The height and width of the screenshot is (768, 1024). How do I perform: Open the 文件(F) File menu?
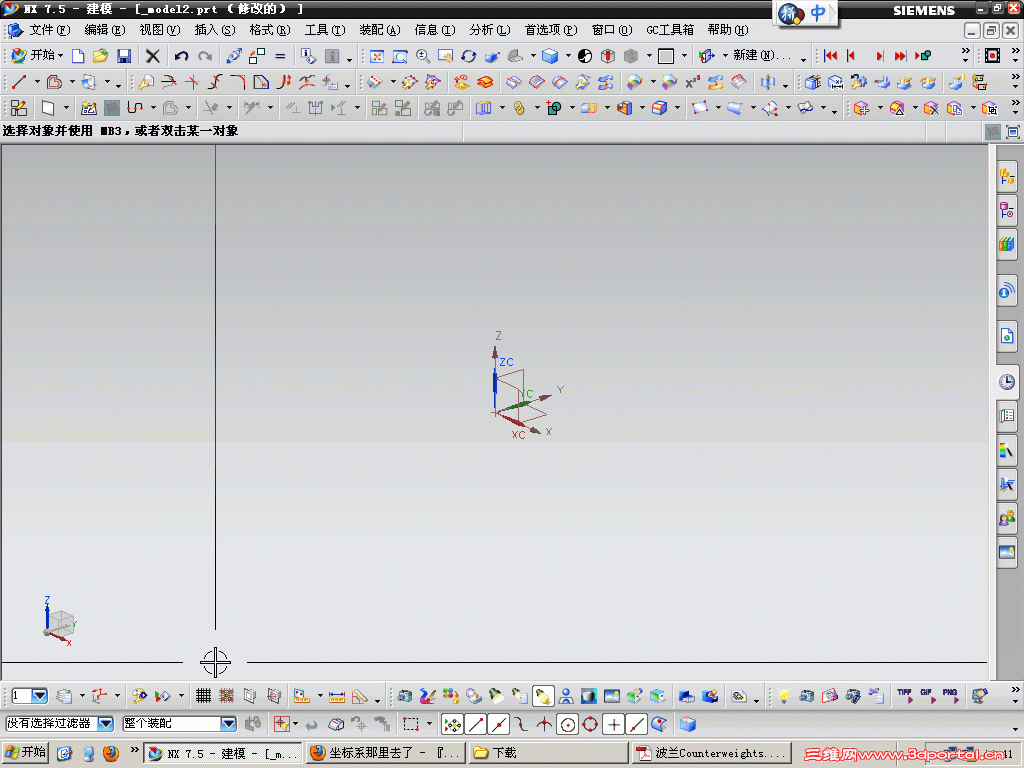click(x=50, y=30)
